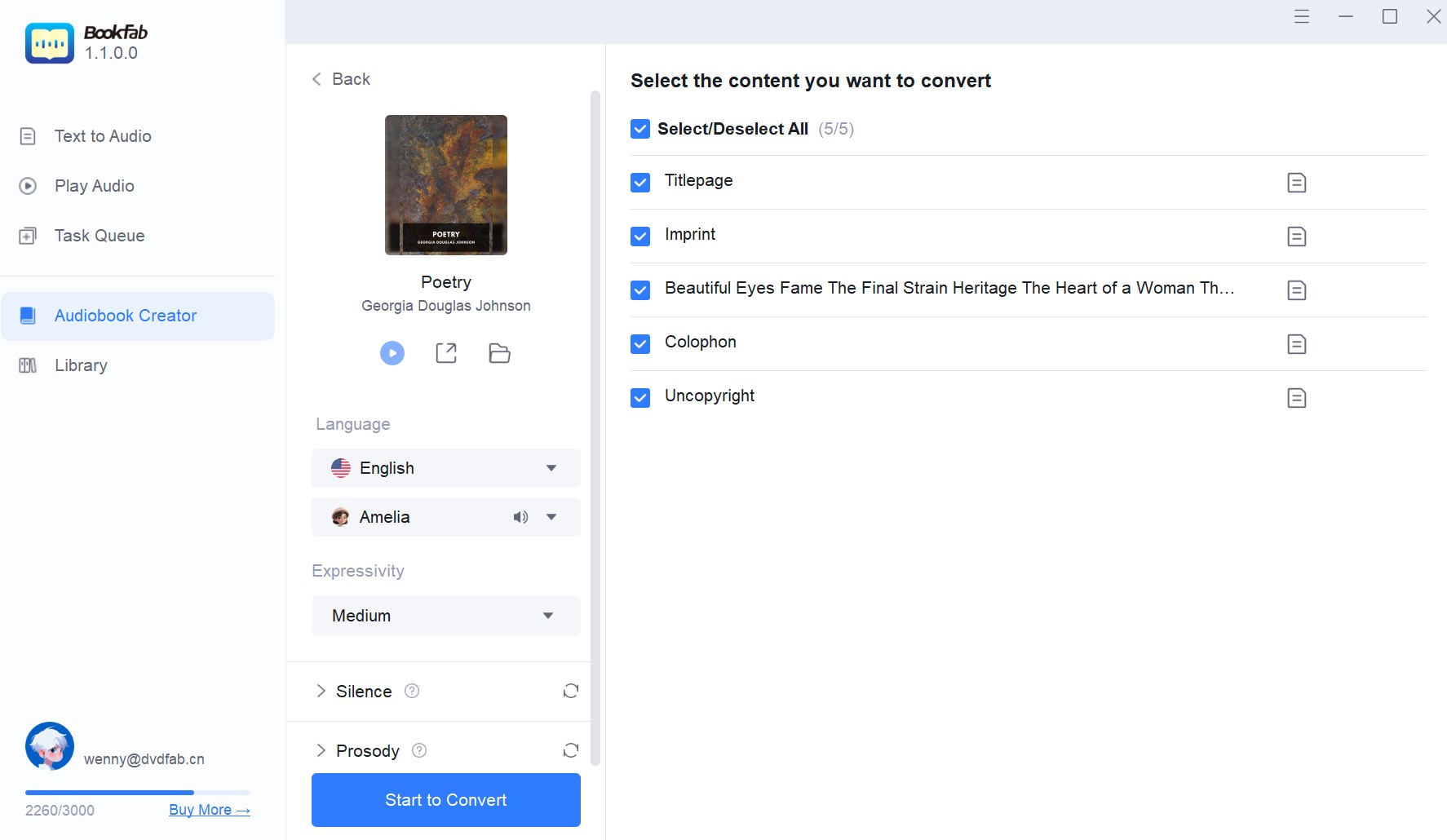This screenshot has height=840, width=1447.
Task: Click the Poetry book title
Action: [x=446, y=282]
